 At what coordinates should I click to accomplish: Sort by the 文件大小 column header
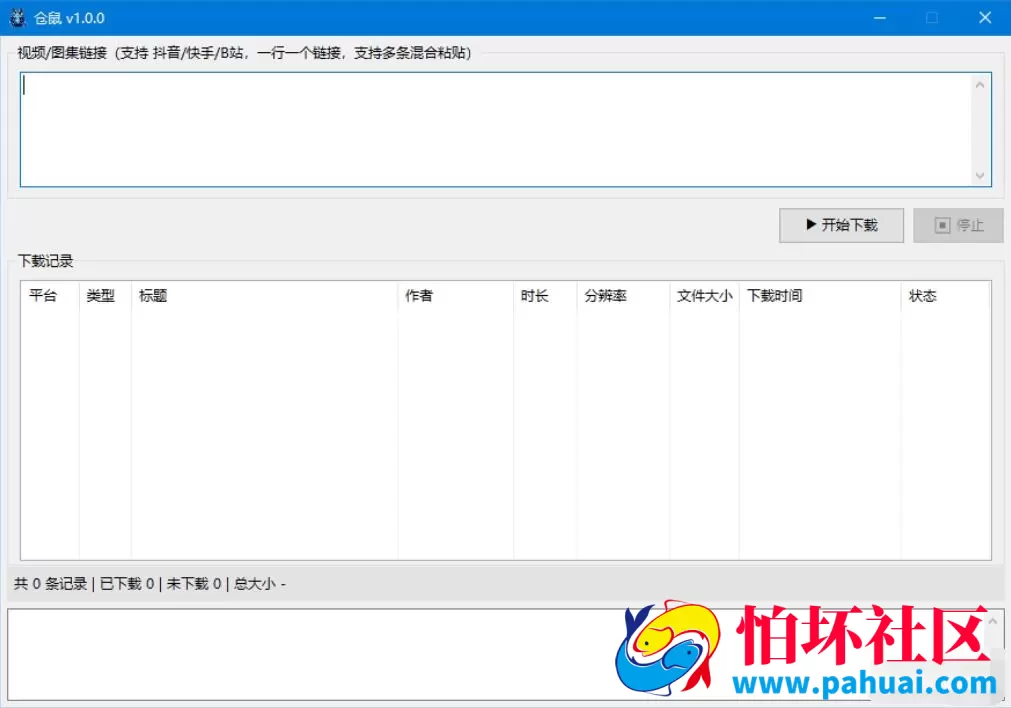[705, 296]
